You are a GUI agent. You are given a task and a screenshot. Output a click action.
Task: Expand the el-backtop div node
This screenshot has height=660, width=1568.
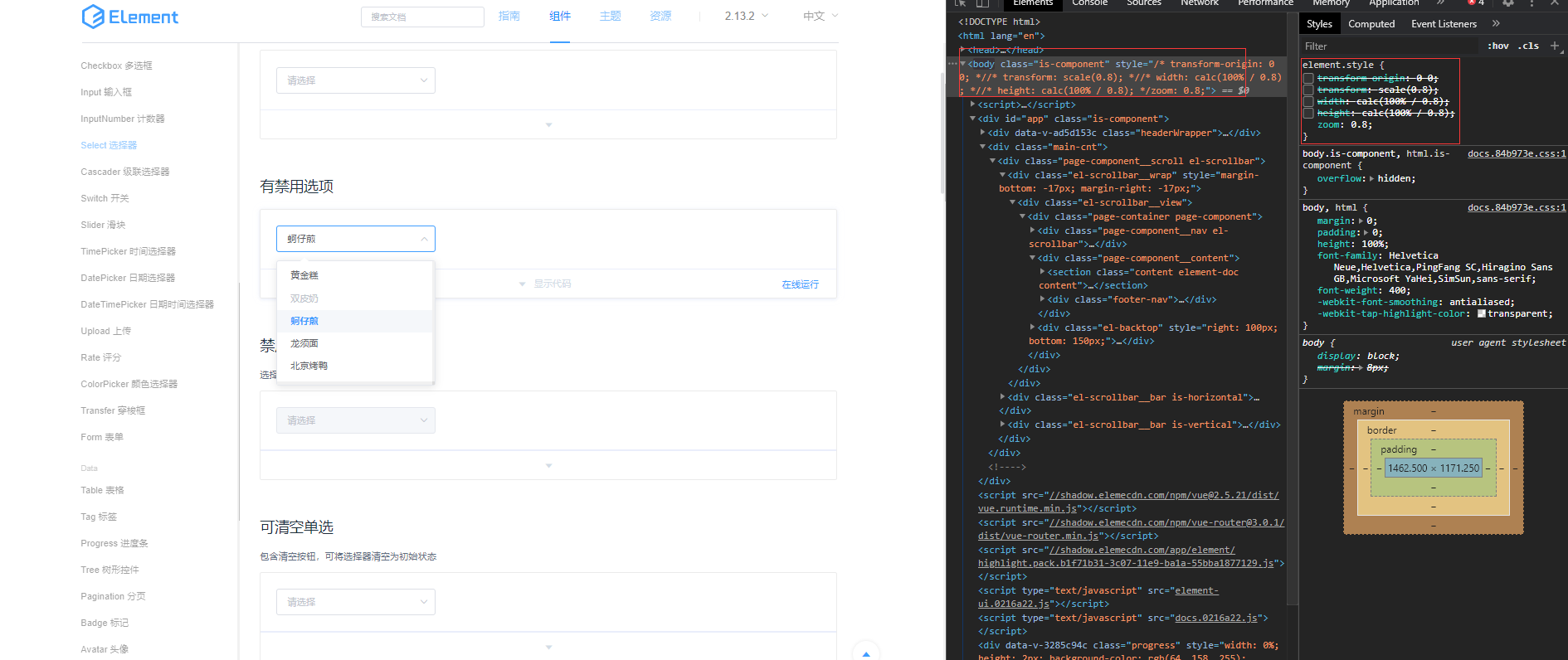tap(1033, 328)
